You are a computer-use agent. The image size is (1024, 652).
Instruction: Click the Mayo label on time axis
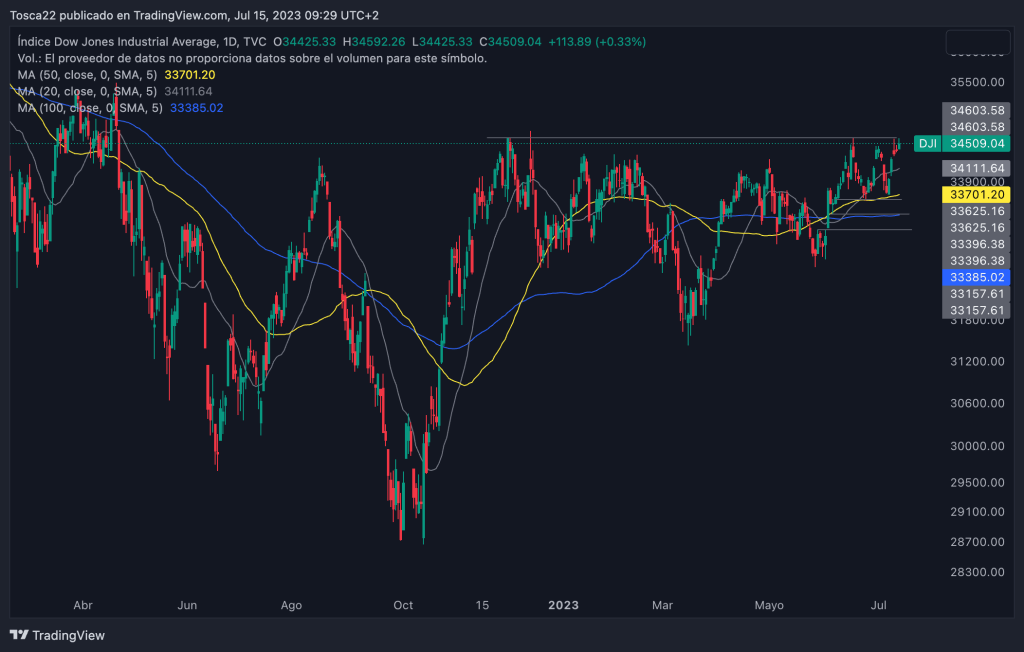(x=769, y=605)
